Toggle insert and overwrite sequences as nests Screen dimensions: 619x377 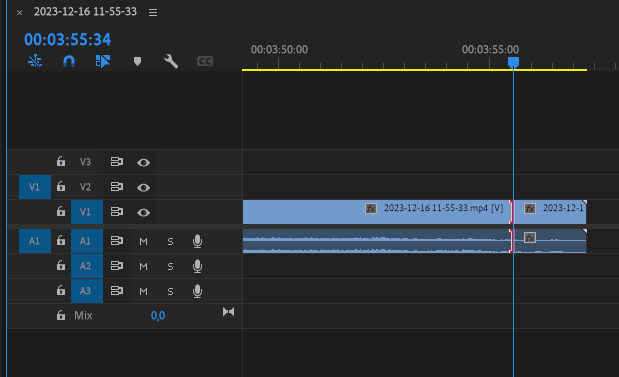(x=35, y=61)
